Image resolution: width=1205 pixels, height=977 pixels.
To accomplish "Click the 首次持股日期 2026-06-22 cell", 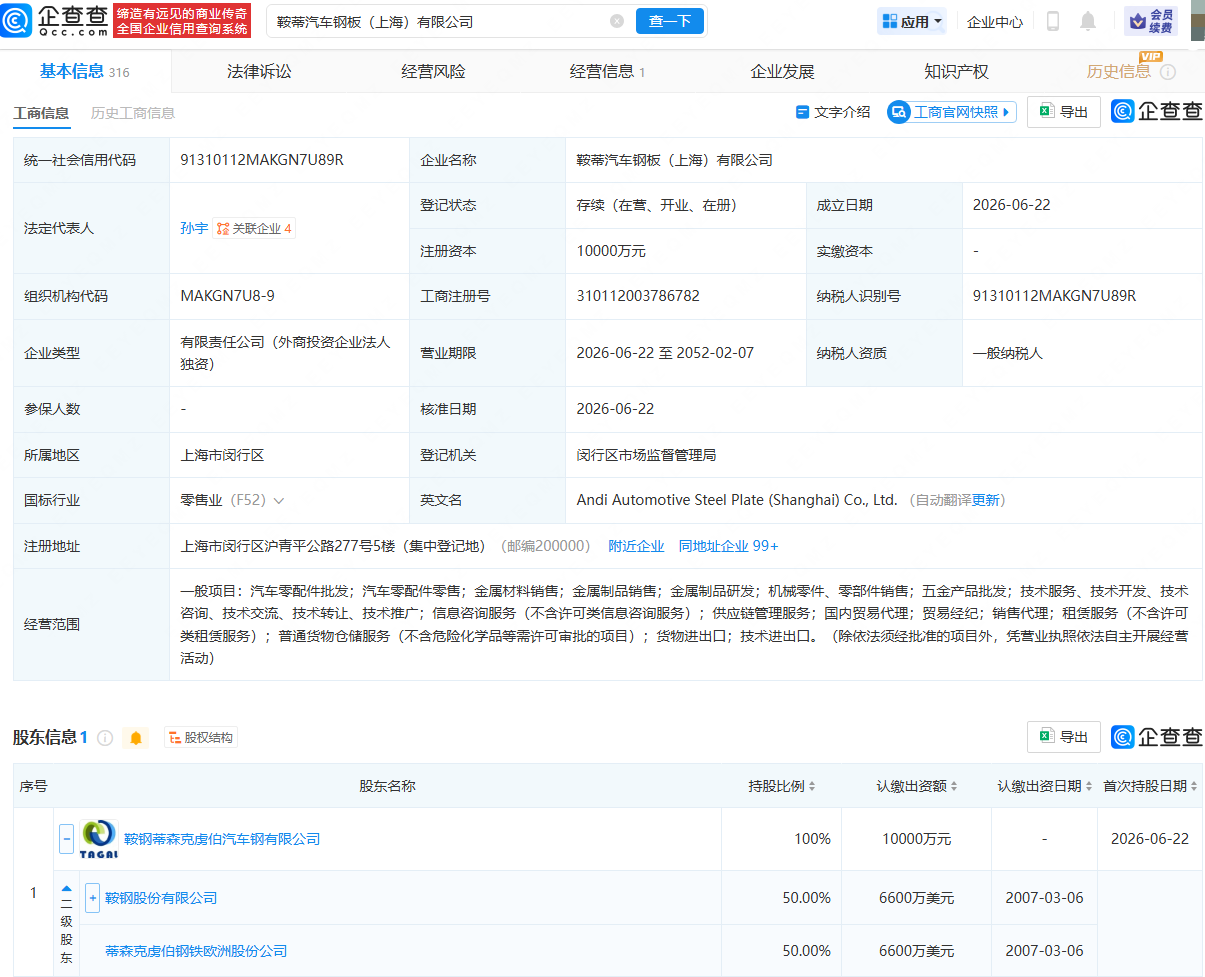I will coord(1150,839).
